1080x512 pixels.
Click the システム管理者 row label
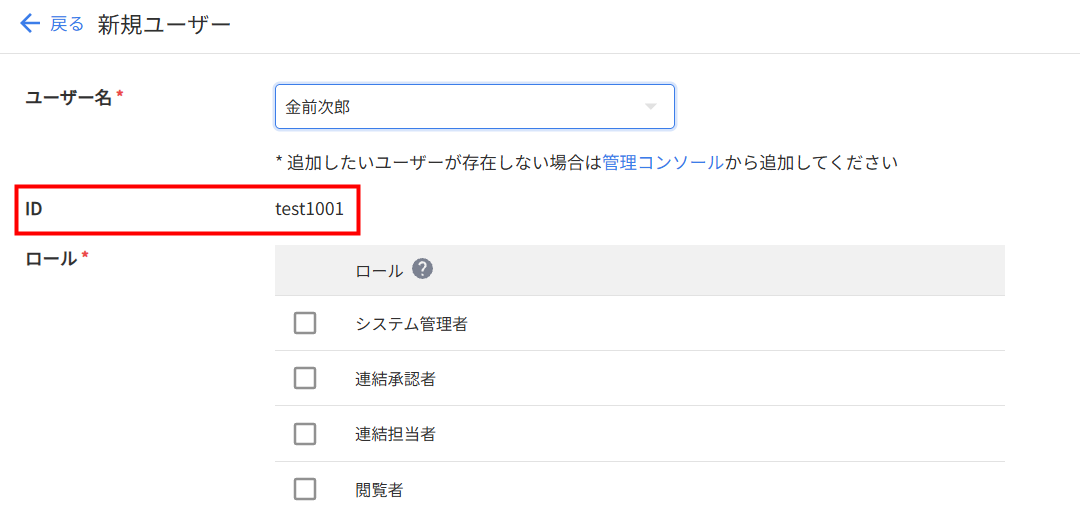(x=411, y=324)
